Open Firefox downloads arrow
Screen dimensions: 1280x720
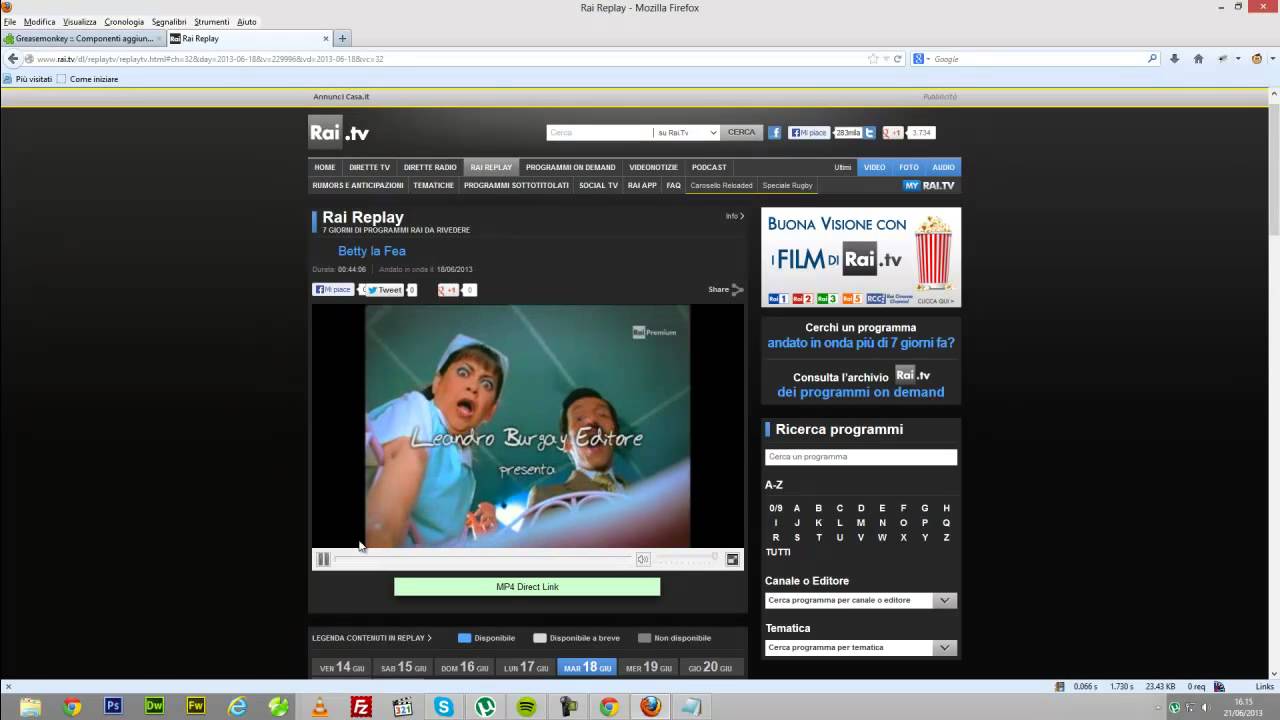(1174, 59)
